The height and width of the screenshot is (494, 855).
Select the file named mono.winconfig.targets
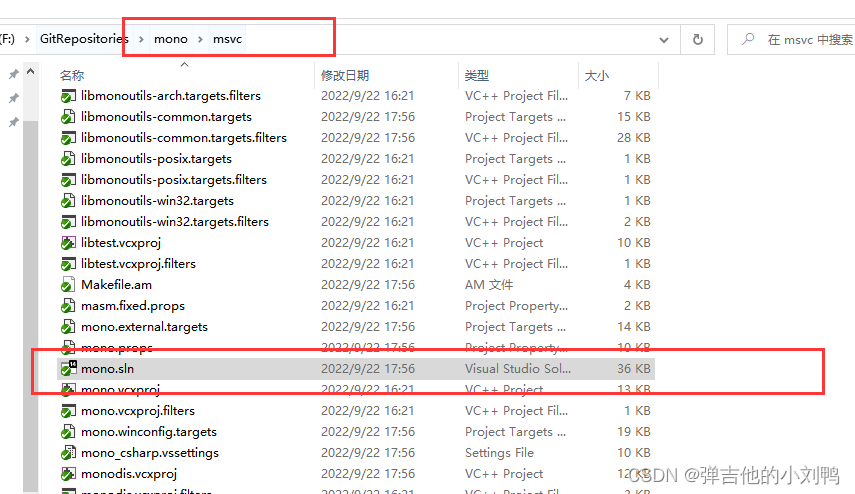[x=149, y=432]
